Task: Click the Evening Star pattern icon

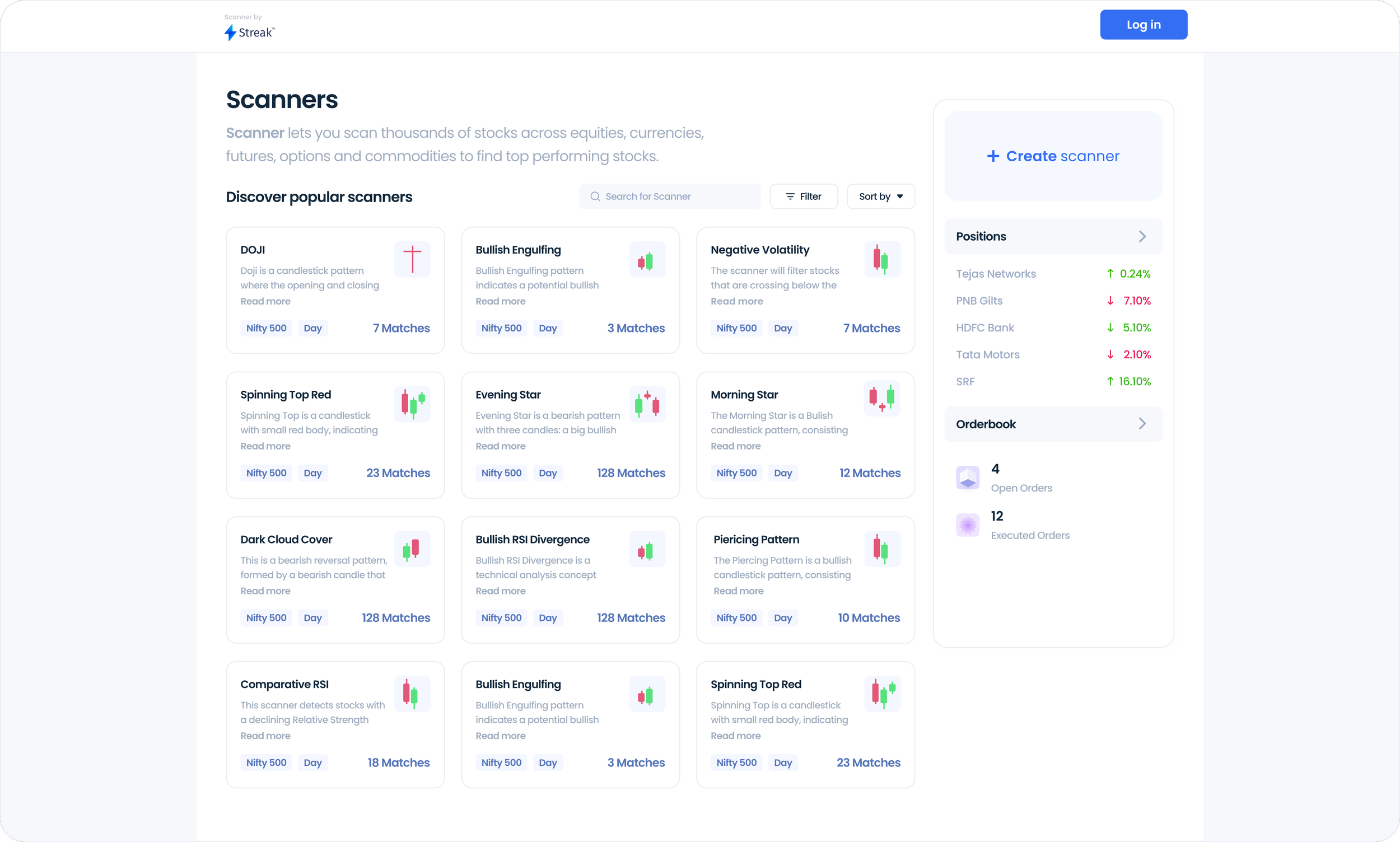Action: (x=647, y=404)
